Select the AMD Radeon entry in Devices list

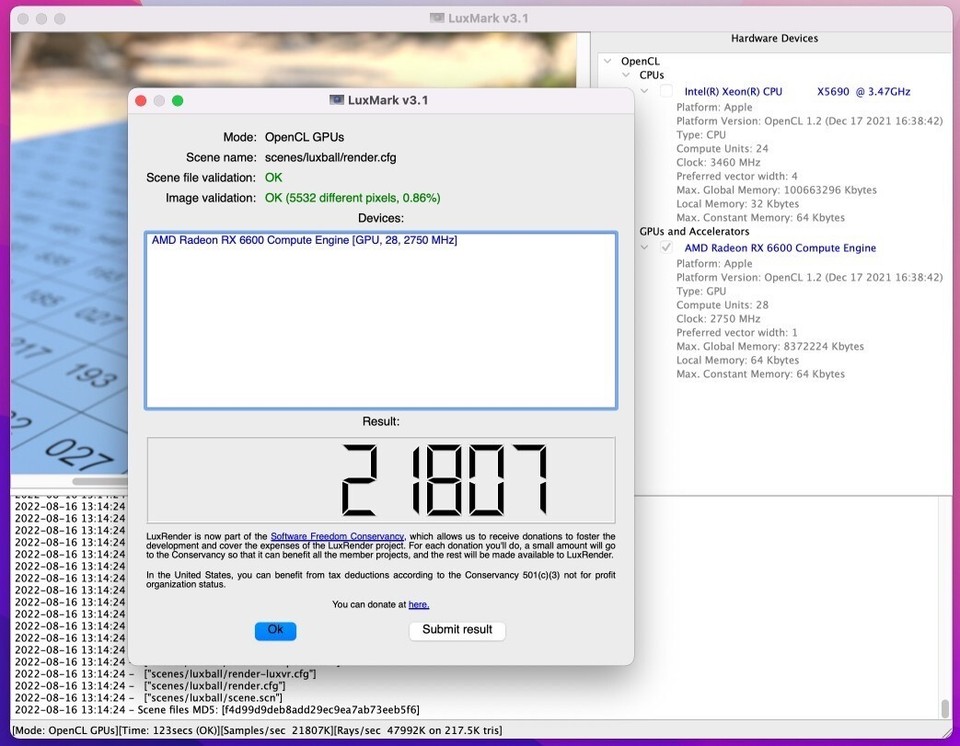pos(304,241)
